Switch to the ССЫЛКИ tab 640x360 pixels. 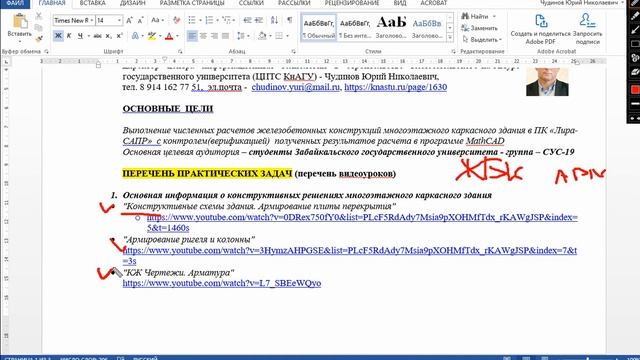pyautogui.click(x=251, y=3)
